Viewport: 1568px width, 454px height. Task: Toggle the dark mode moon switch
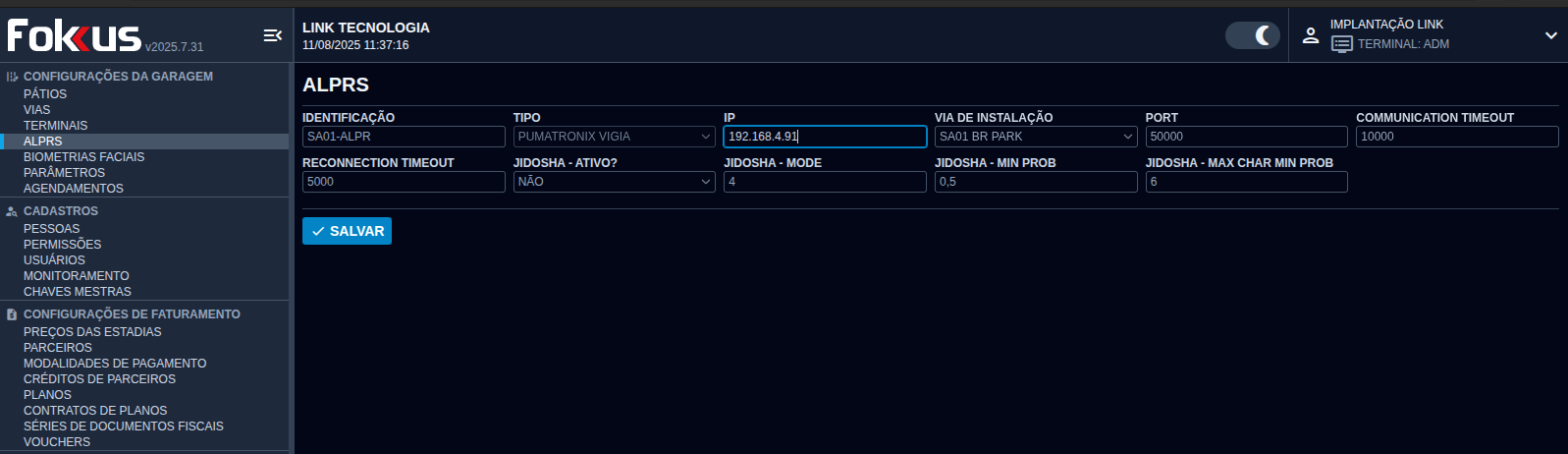coord(1253,35)
